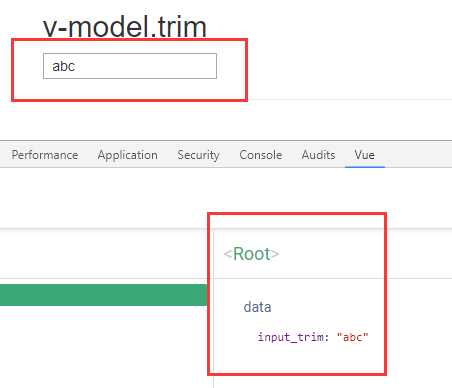Click the closing angle bracket after Root
The height and width of the screenshot is (388, 452).
(x=275, y=255)
